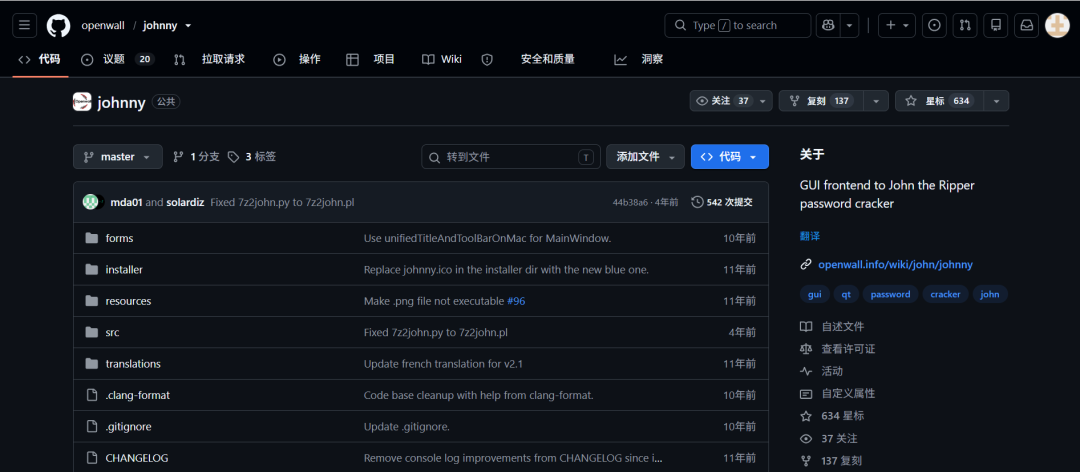Image resolution: width=1080 pixels, height=472 pixels.
Task: Expand the Copilot dropdown arrow
Action: (849, 25)
